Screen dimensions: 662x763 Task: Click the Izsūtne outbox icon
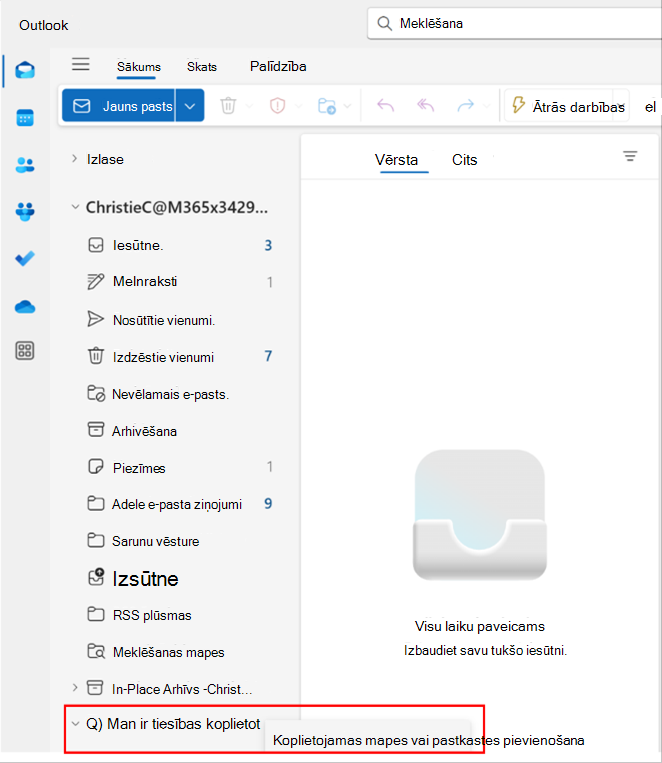(x=96, y=577)
